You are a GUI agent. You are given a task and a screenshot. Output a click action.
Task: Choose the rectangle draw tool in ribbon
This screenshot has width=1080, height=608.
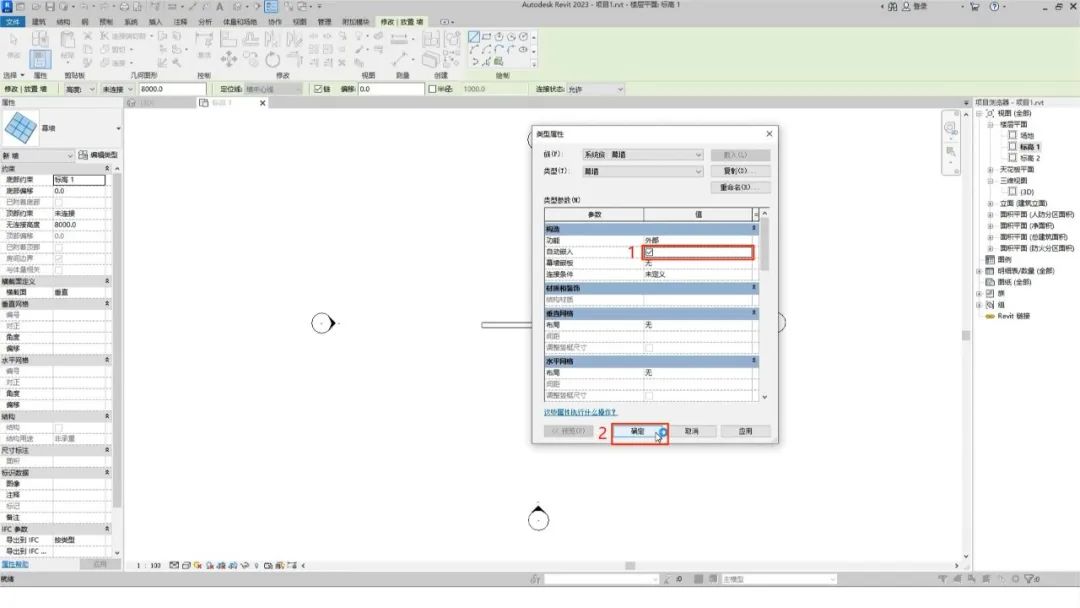[487, 36]
